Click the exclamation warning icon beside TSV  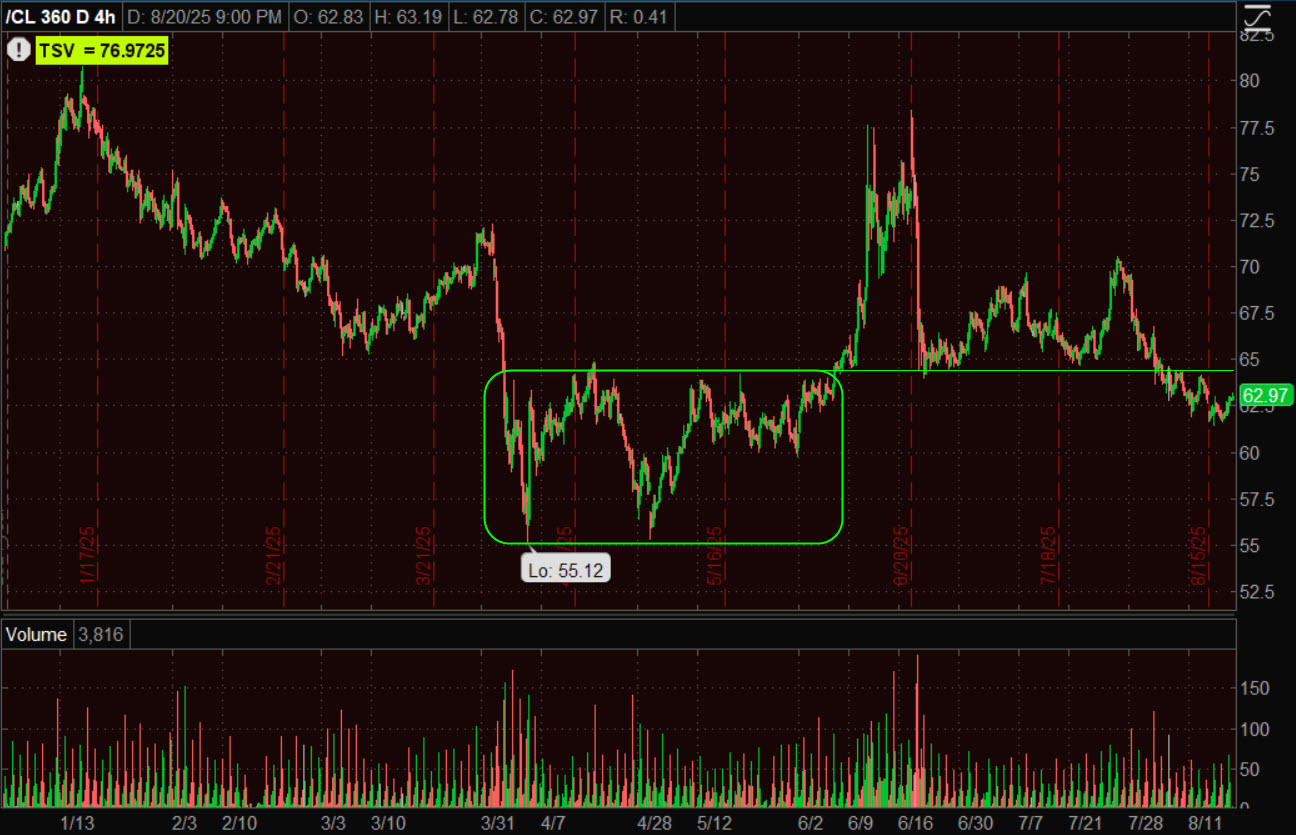click(x=19, y=49)
